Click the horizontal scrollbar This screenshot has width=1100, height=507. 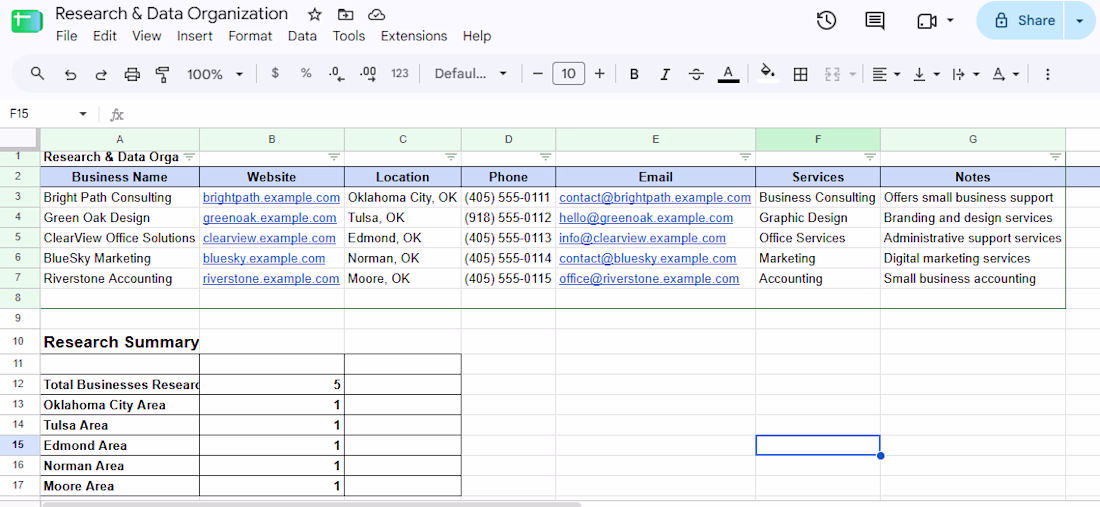312,503
